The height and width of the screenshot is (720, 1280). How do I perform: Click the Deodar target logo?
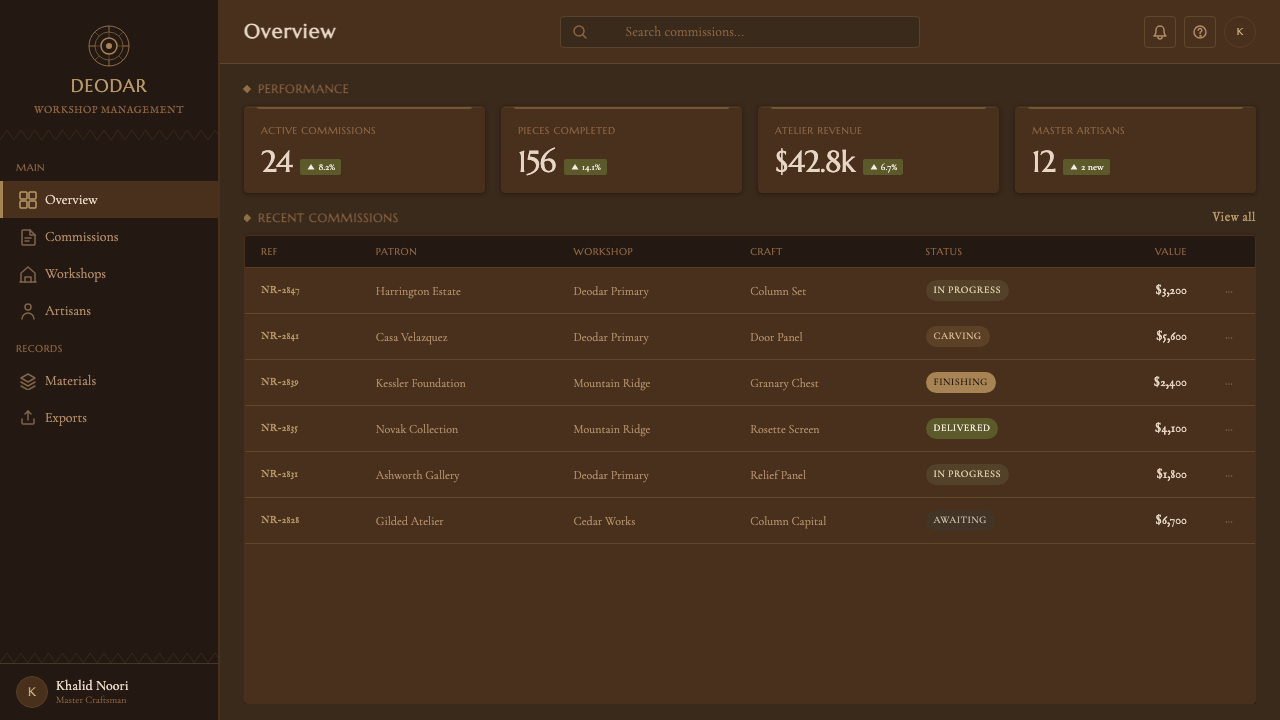pos(109,46)
